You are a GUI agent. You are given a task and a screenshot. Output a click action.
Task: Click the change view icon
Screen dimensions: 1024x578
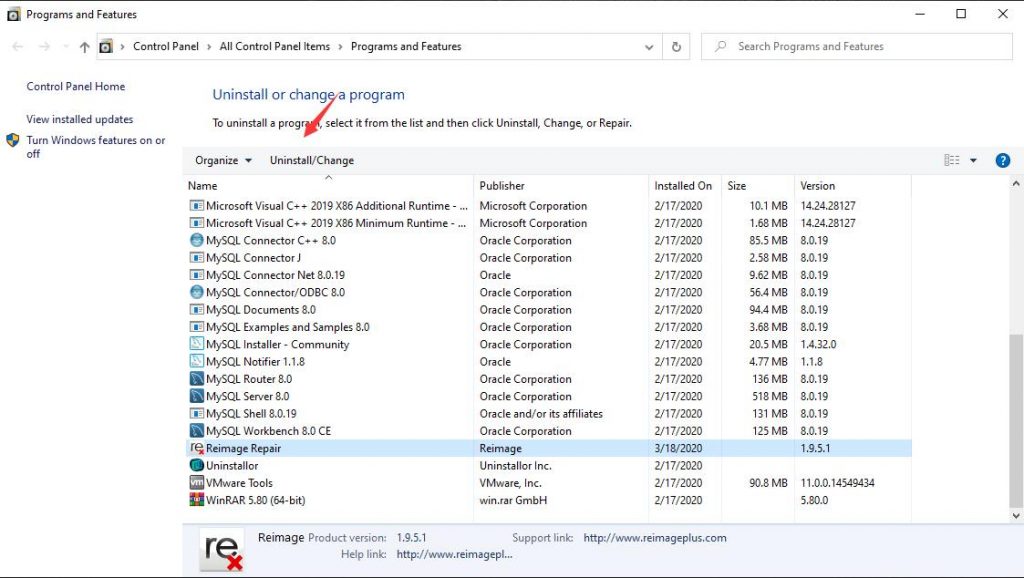point(952,161)
